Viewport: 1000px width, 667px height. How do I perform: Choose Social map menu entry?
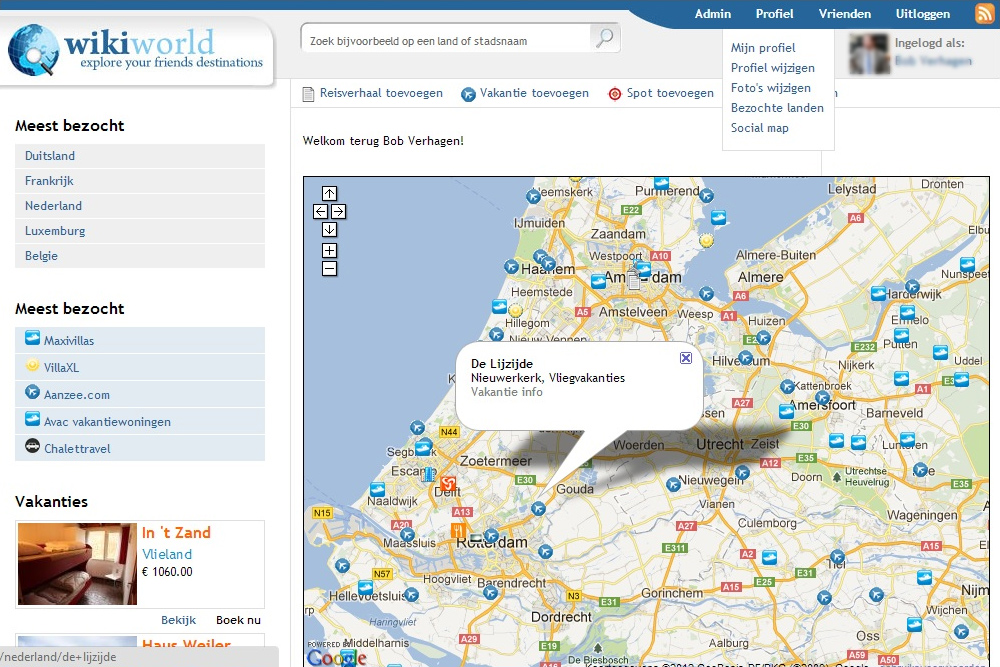point(759,128)
